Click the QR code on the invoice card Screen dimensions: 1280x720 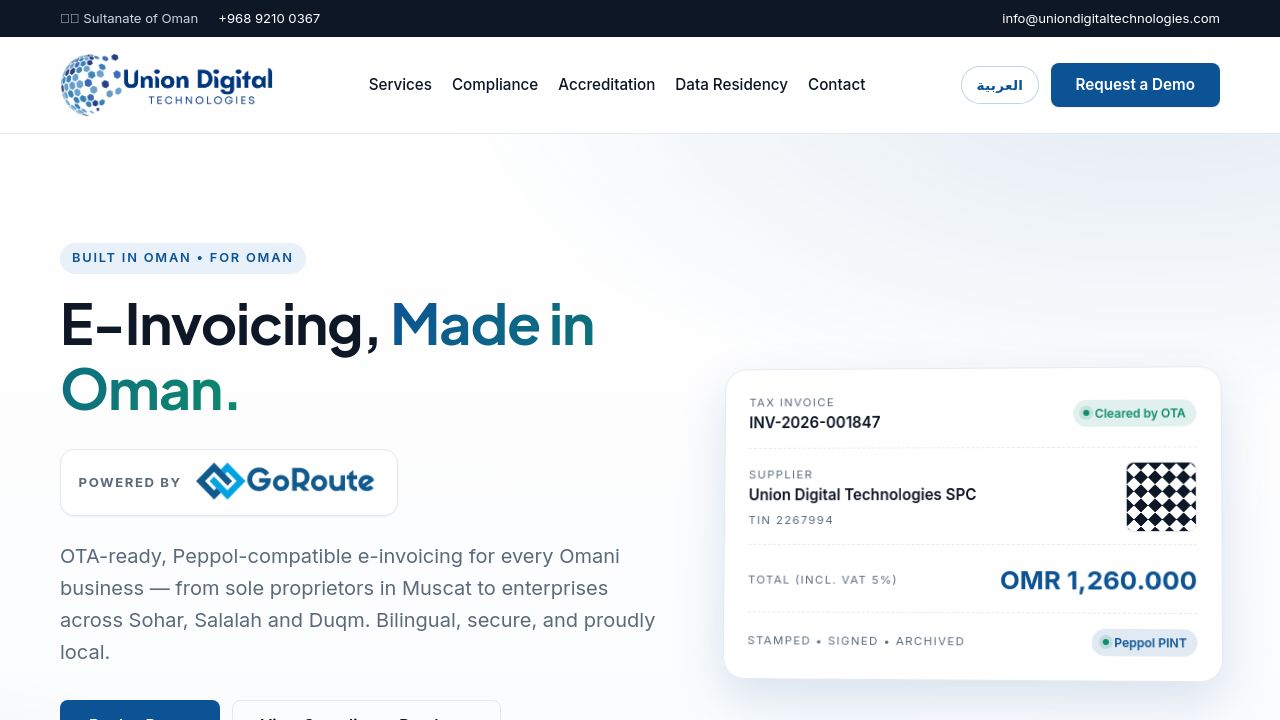[1161, 496]
